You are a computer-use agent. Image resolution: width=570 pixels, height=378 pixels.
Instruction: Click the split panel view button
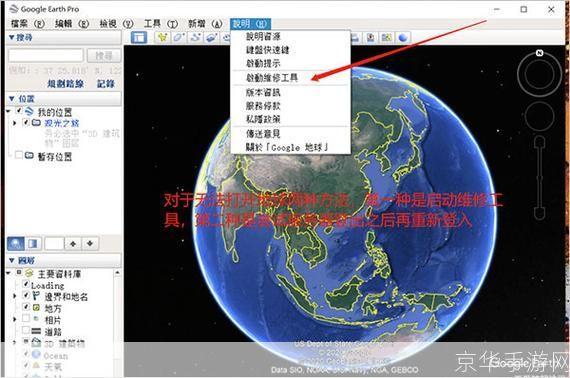[x=33, y=244]
